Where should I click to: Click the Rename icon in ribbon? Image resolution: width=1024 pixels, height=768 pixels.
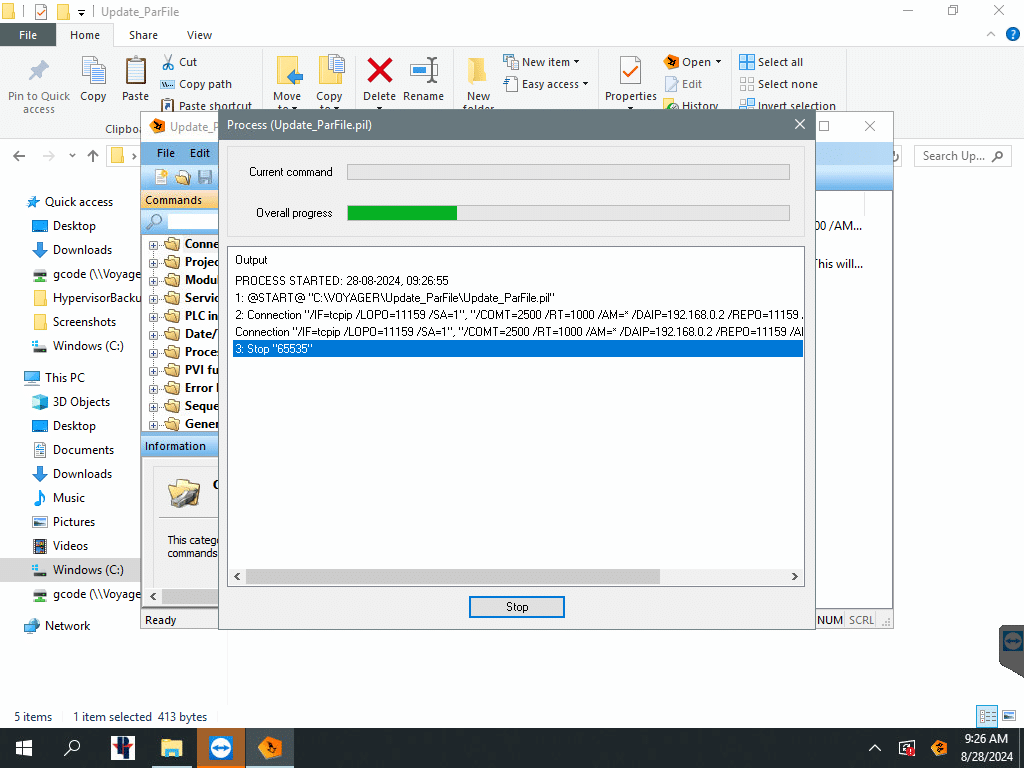(x=423, y=71)
